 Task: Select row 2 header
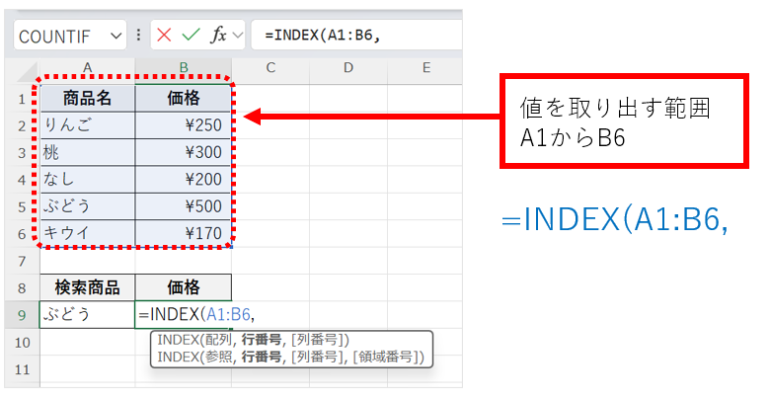(x=22, y=126)
